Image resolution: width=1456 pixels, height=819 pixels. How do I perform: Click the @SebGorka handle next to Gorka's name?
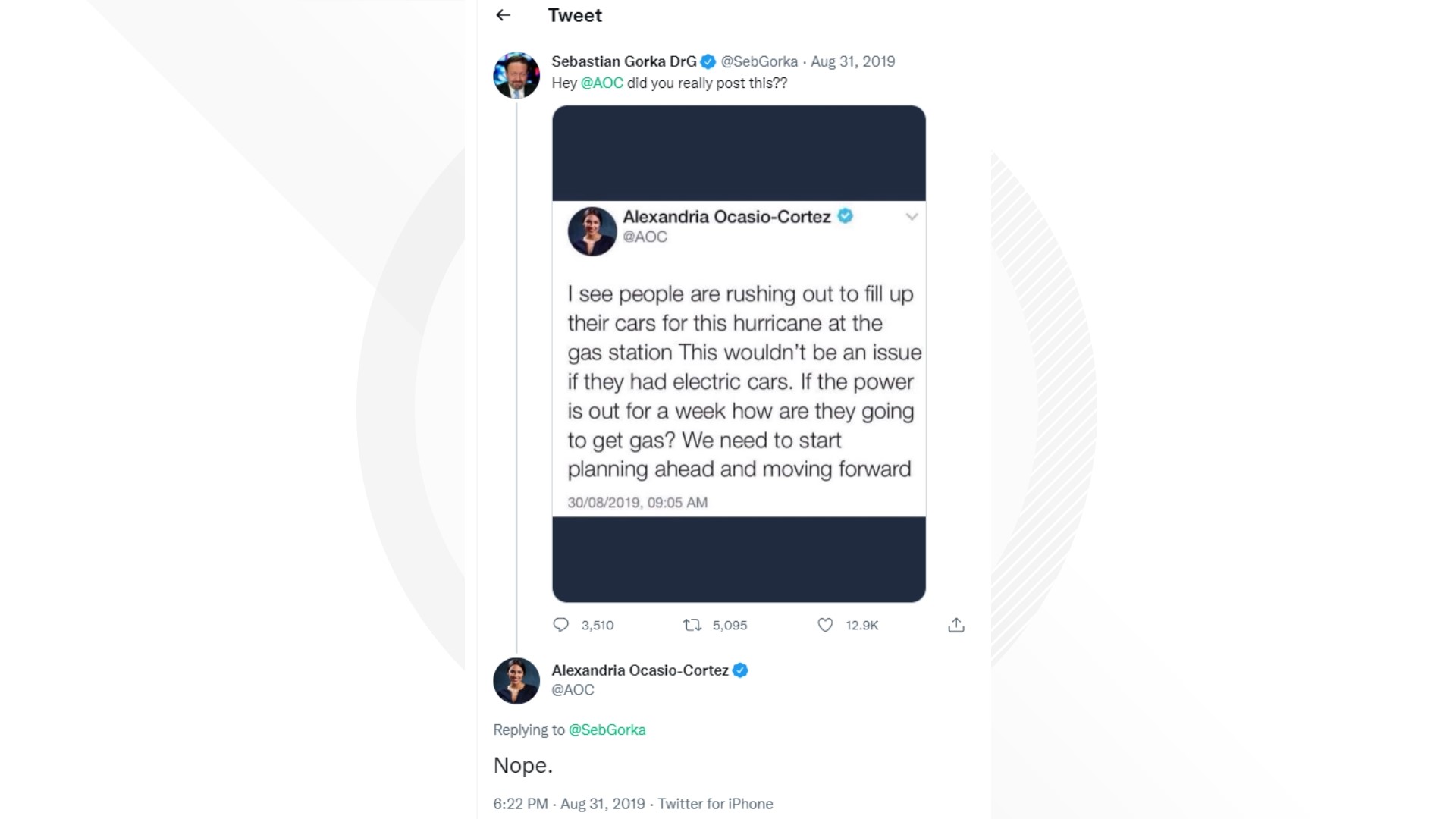pyautogui.click(x=759, y=61)
